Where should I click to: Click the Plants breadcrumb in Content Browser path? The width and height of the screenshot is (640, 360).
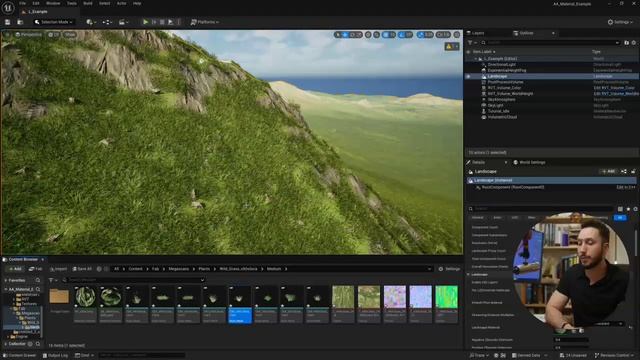(204, 269)
